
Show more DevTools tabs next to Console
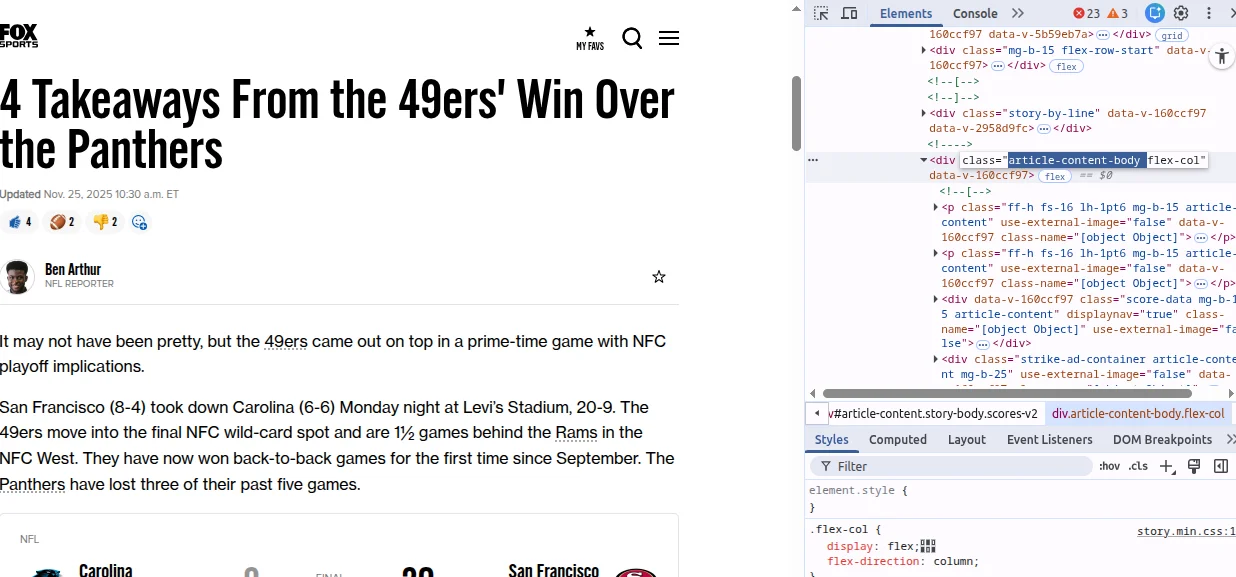(x=1018, y=13)
